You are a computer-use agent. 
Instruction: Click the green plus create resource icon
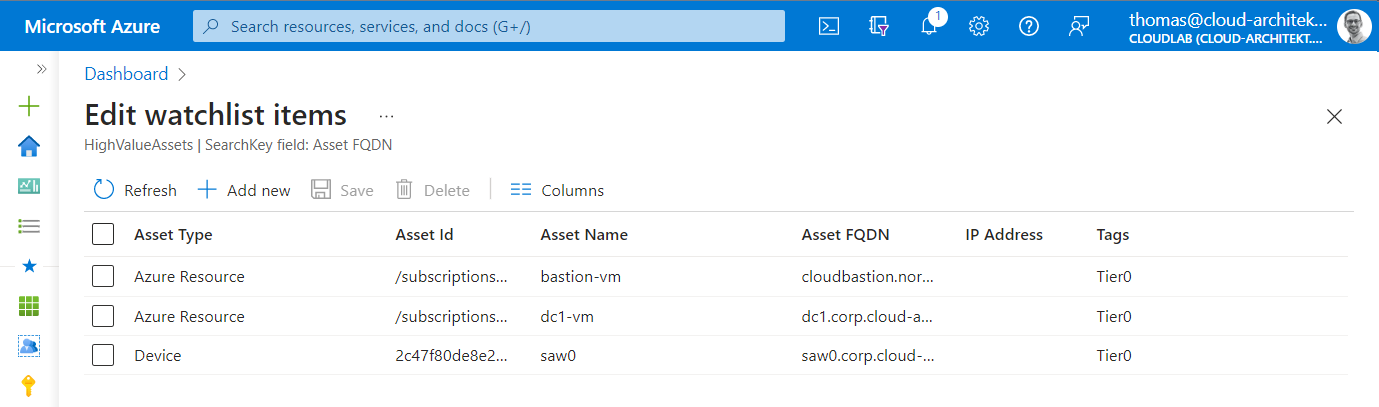click(x=30, y=106)
